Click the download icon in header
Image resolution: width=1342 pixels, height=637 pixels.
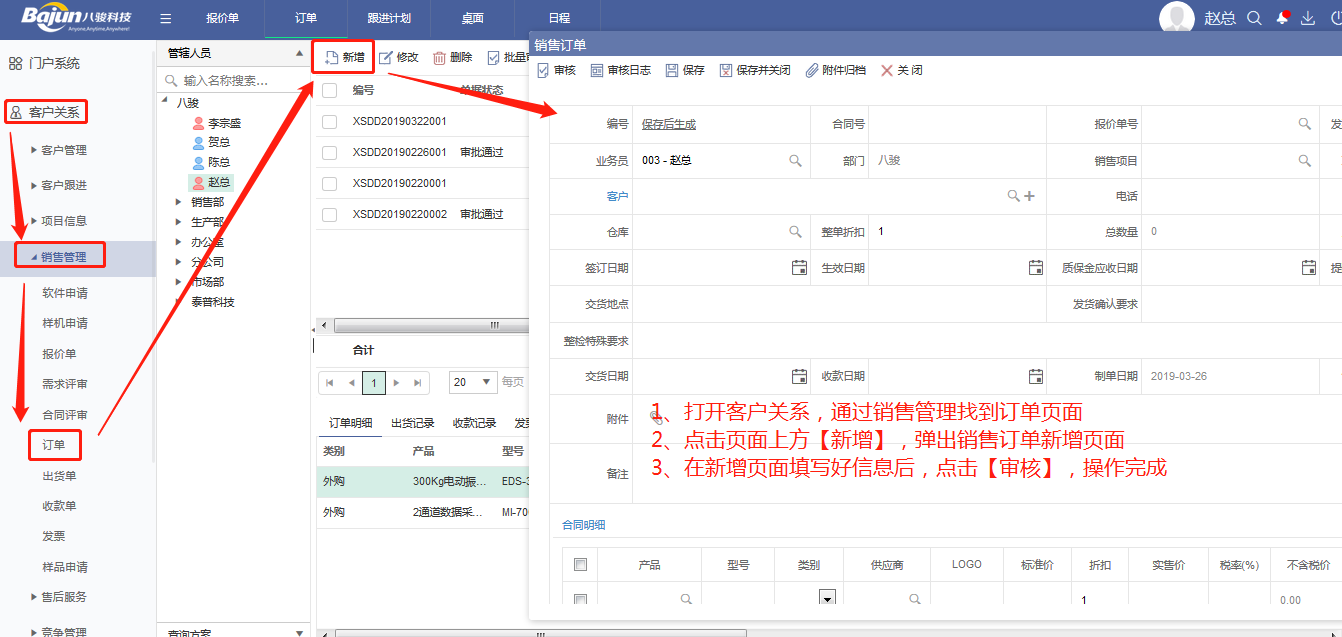coord(1308,18)
